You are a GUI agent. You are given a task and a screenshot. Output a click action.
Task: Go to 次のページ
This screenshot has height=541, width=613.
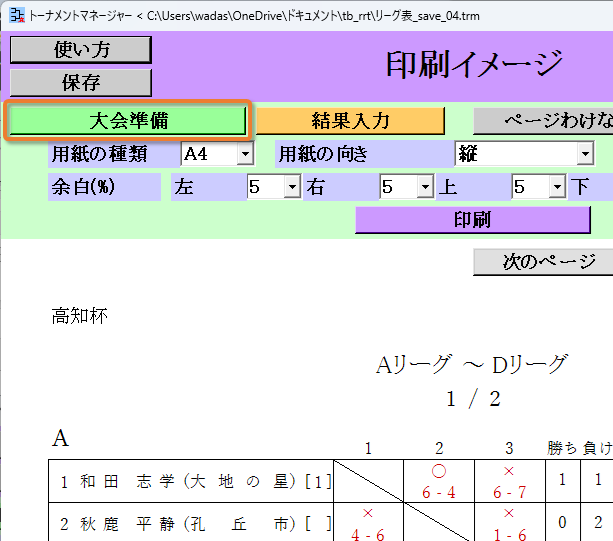[x=543, y=262]
